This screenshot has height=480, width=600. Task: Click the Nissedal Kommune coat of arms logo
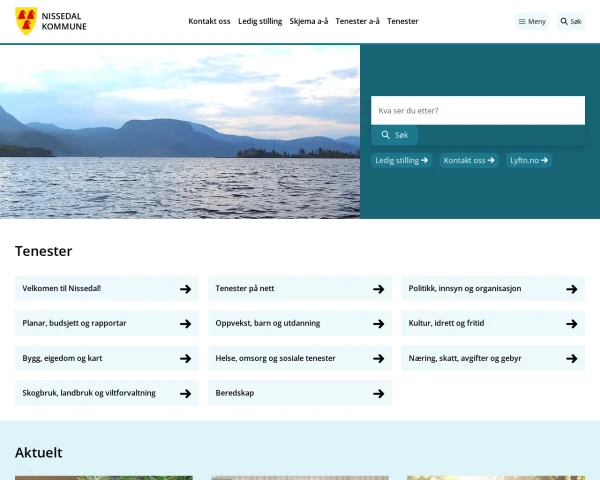pos(26,21)
